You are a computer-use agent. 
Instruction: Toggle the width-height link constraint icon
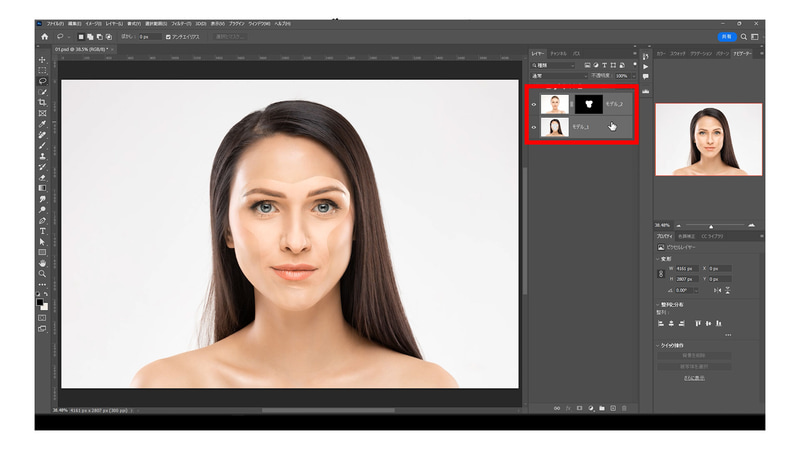(x=661, y=274)
